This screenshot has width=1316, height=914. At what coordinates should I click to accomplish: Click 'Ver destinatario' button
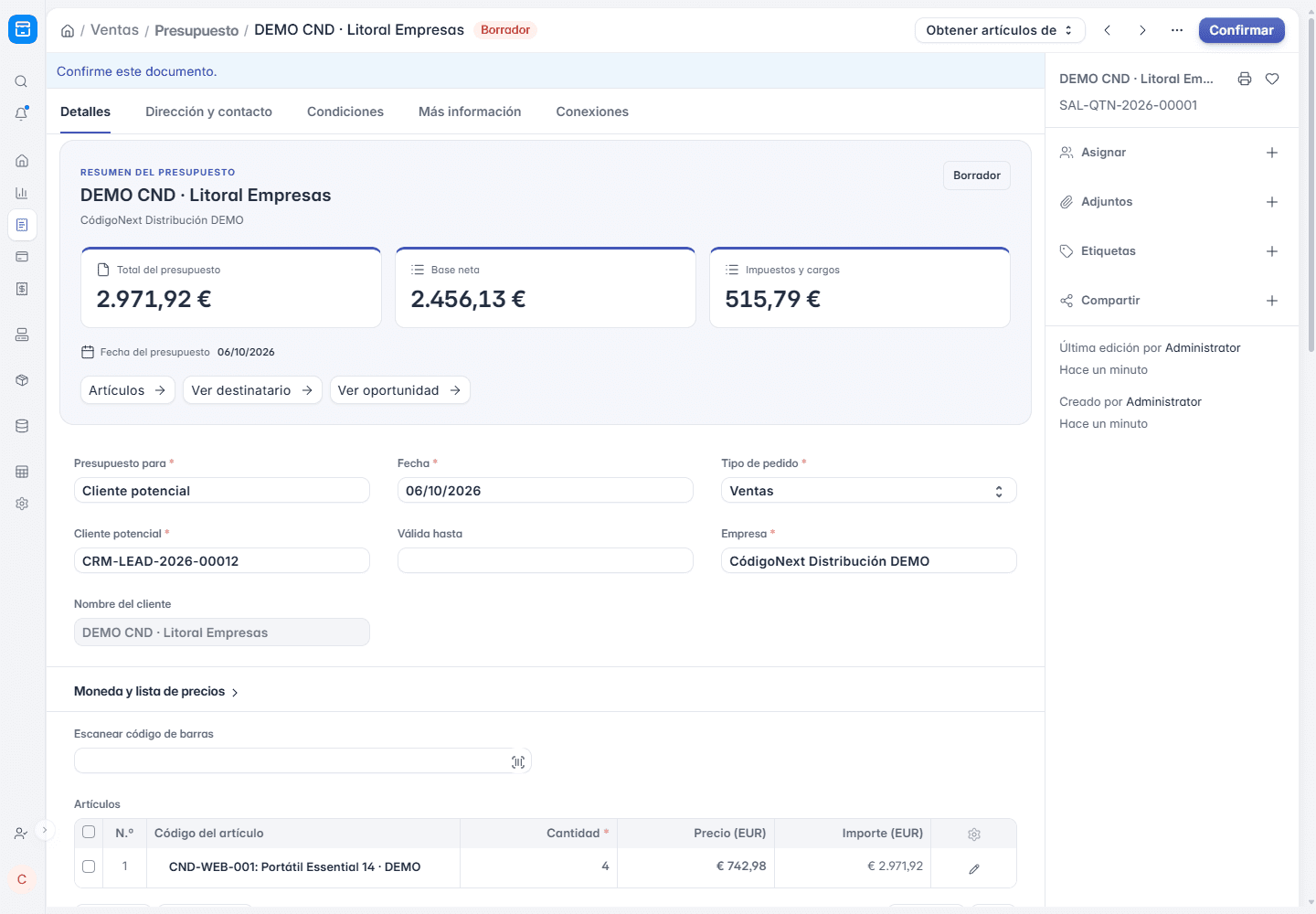coord(252,390)
